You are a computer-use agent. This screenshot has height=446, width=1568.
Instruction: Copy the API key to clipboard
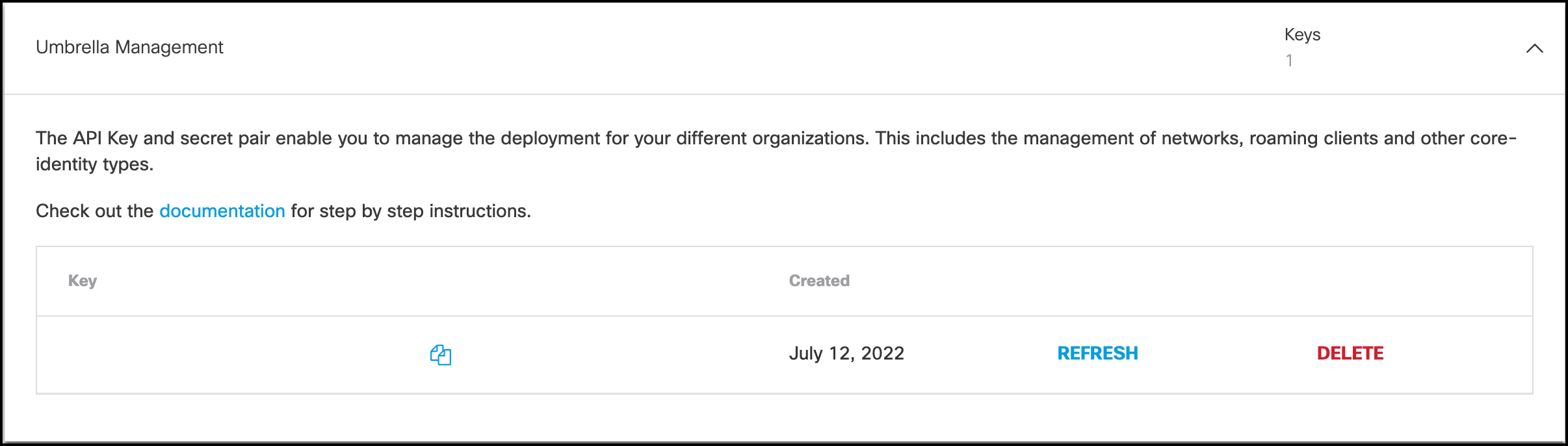point(441,355)
